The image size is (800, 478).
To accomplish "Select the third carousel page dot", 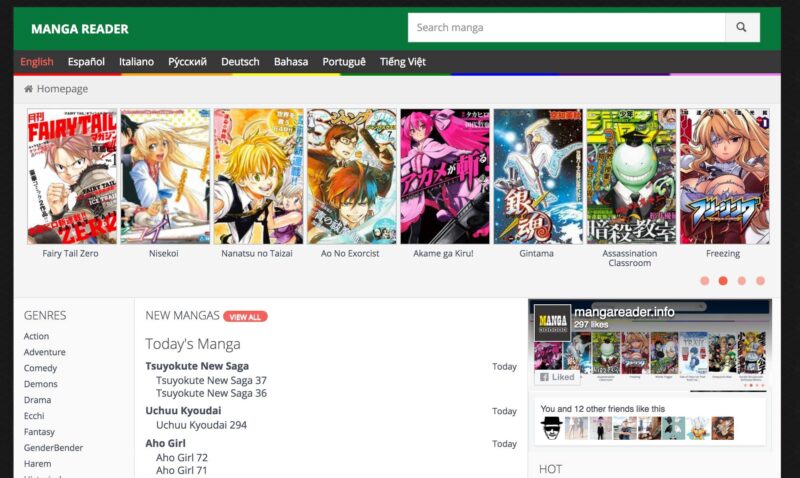I will coord(742,281).
